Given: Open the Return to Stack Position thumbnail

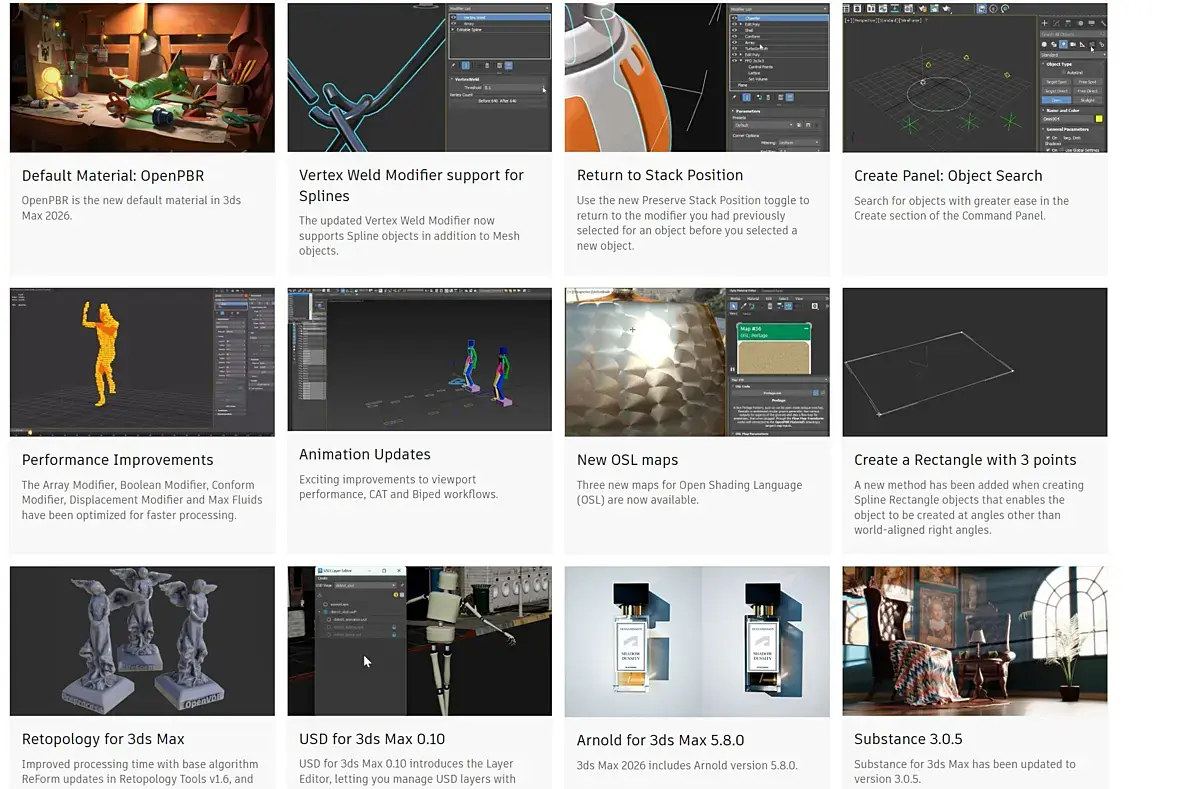Looking at the screenshot, I should click(697, 78).
